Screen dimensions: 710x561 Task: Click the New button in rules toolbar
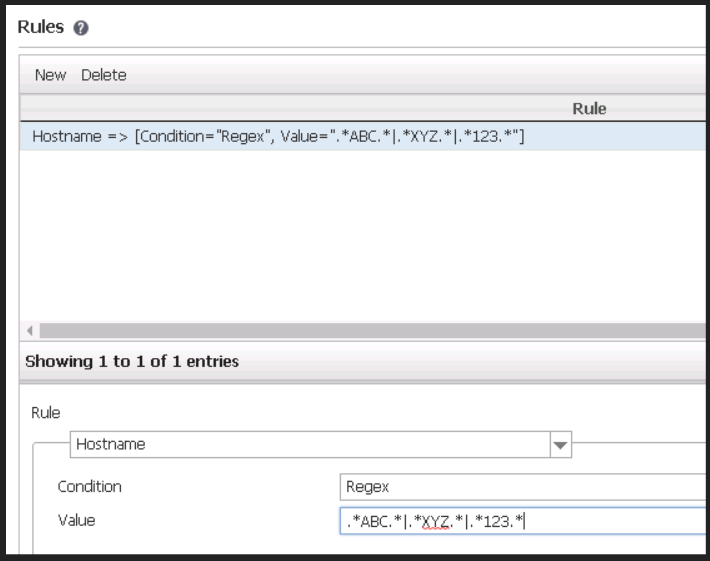pyautogui.click(x=50, y=75)
